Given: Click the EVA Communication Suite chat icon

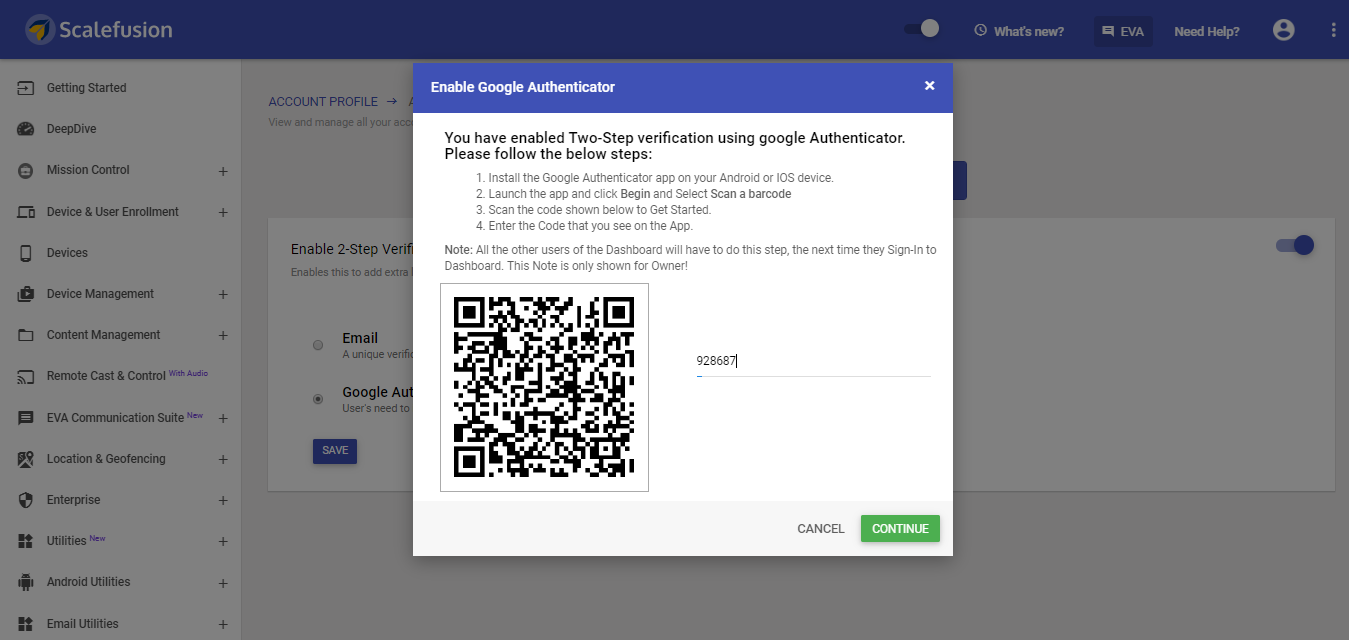Looking at the screenshot, I should pyautogui.click(x=26, y=418).
